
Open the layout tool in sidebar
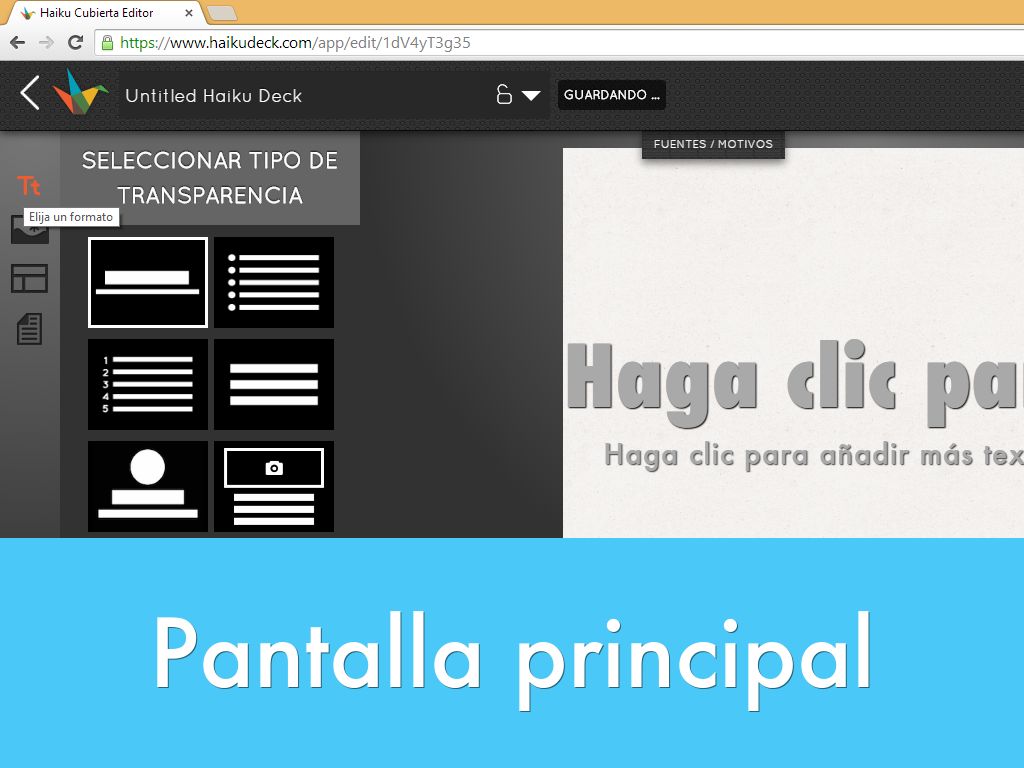pos(29,278)
